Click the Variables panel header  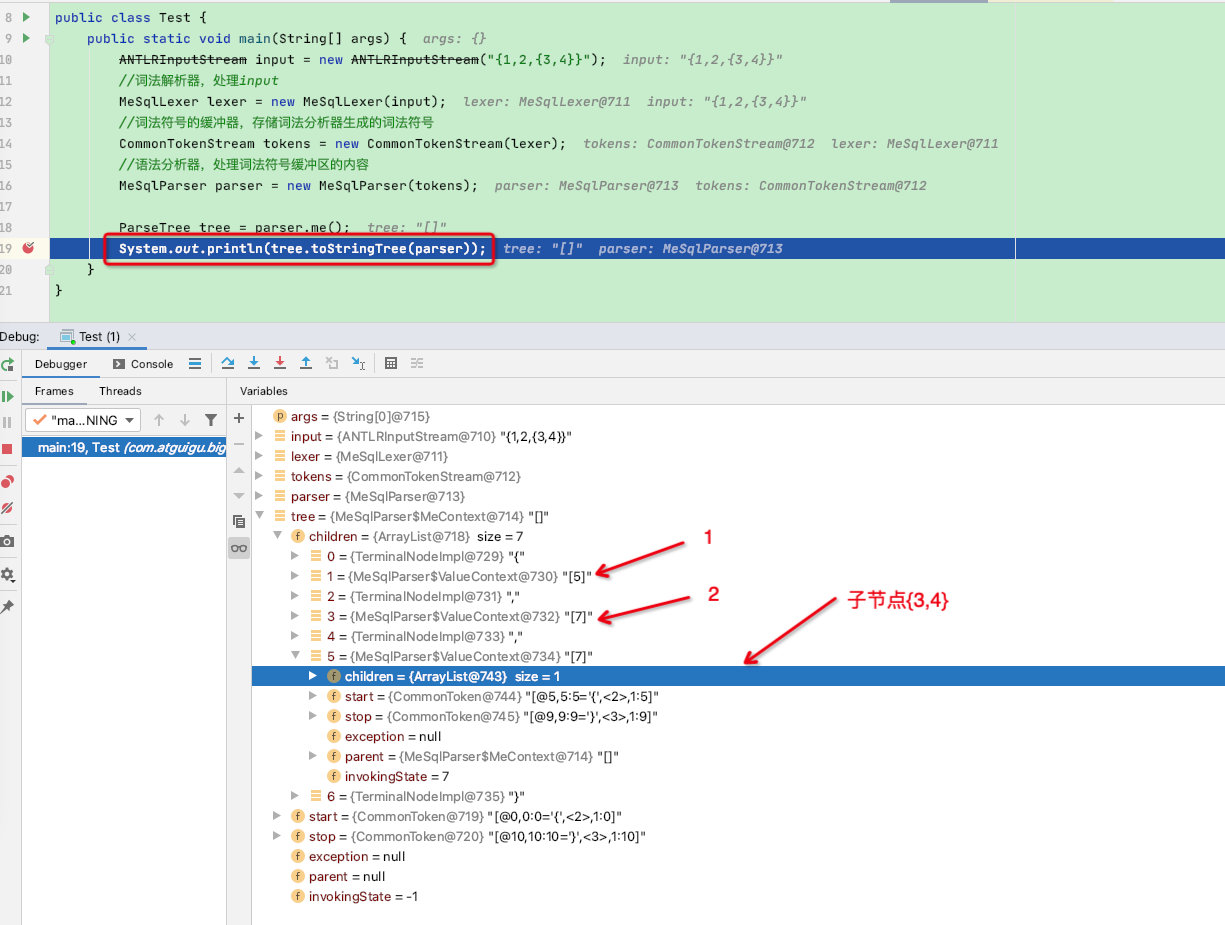click(x=264, y=391)
